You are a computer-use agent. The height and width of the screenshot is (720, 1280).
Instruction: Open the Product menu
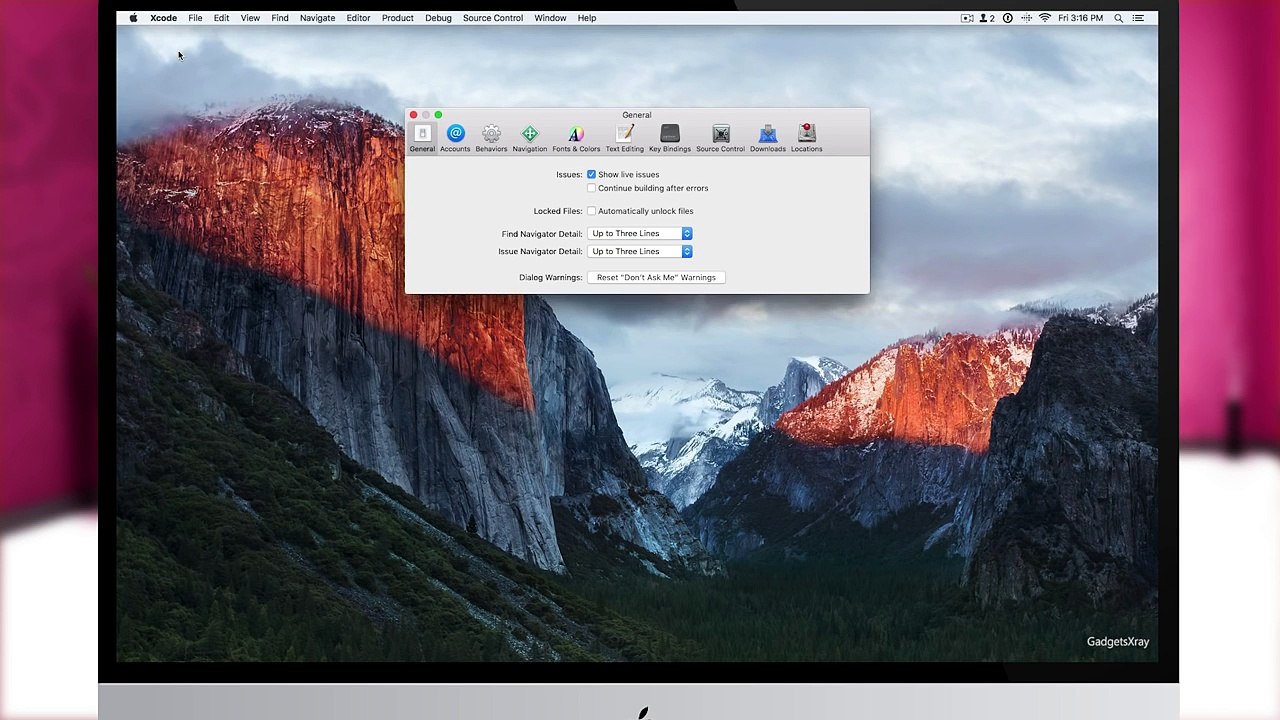click(397, 18)
